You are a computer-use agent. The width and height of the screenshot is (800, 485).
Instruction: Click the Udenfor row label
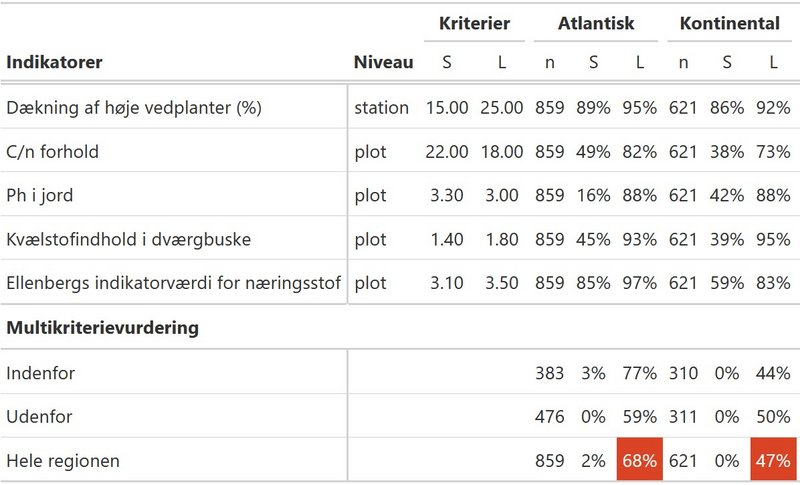(x=39, y=417)
